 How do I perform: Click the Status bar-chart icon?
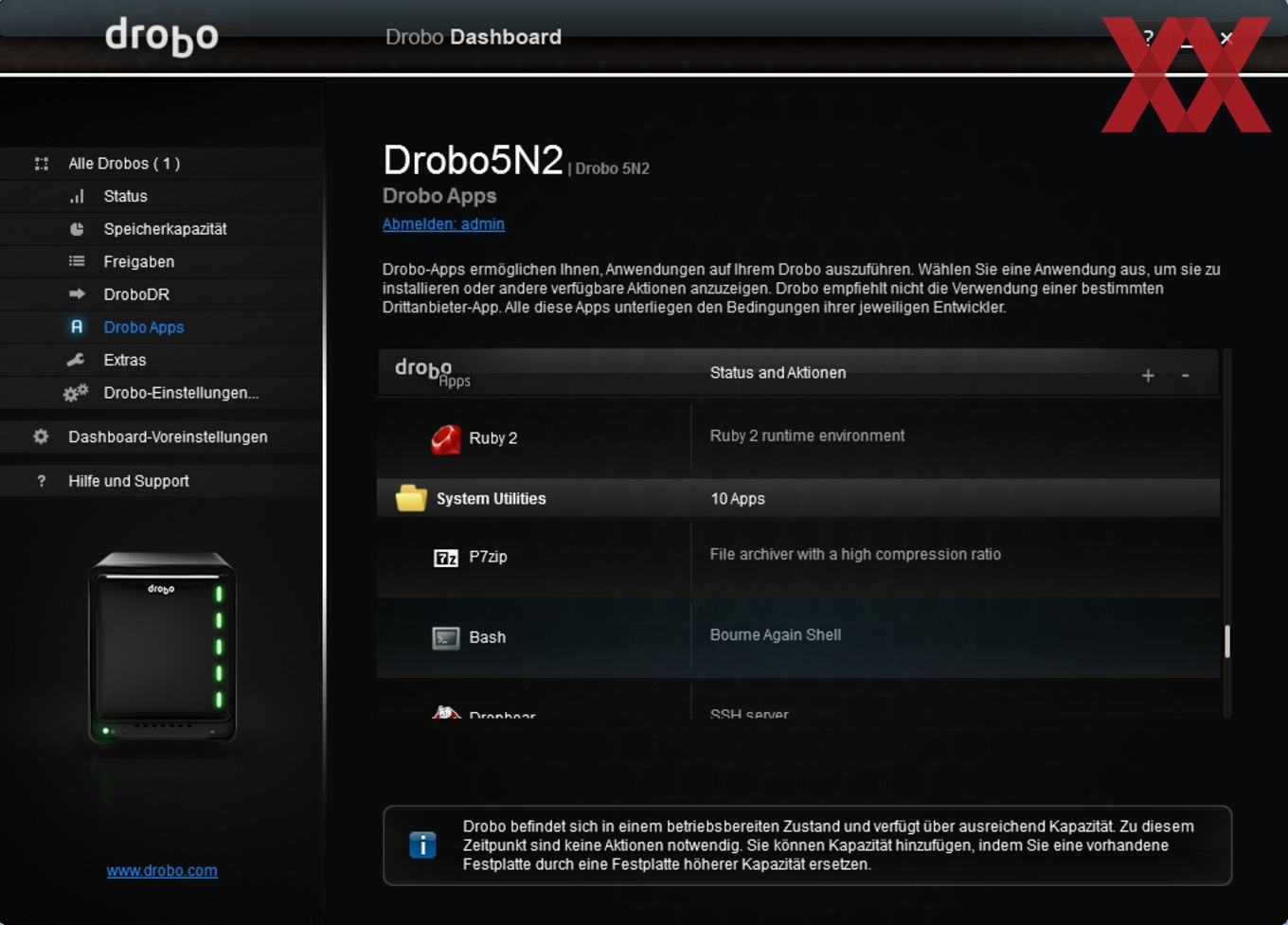click(77, 196)
